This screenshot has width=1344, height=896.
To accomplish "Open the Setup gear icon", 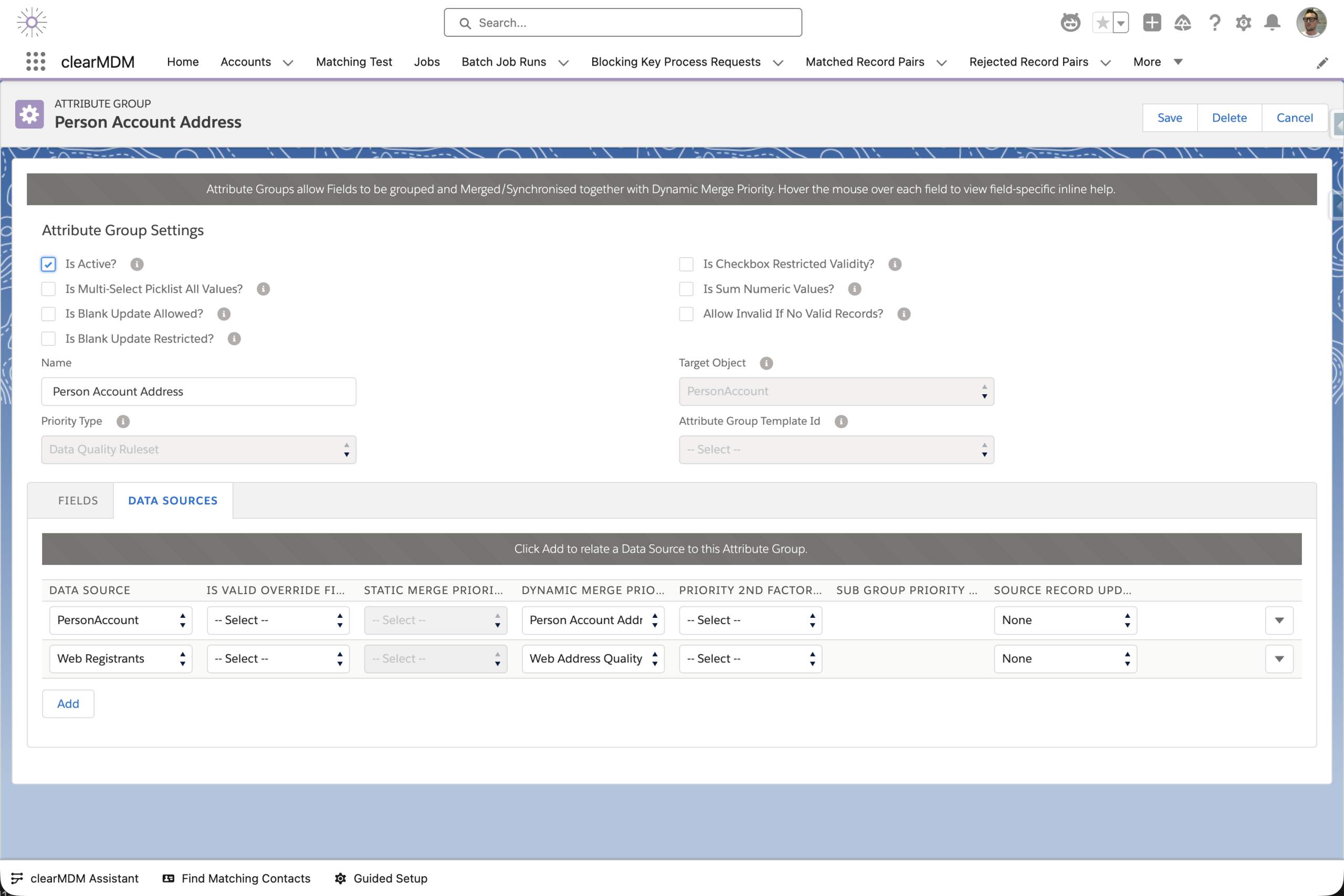I will pos(1243,23).
